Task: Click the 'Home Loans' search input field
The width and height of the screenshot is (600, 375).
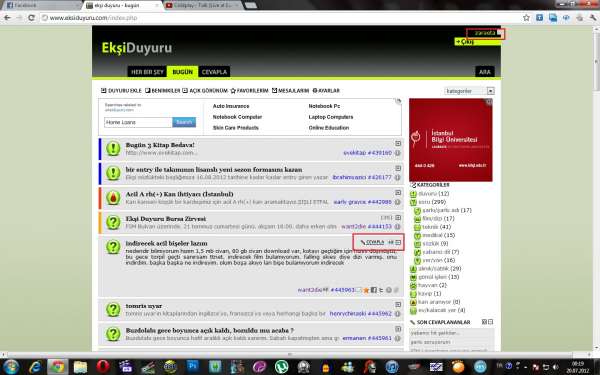Action: click(x=138, y=122)
